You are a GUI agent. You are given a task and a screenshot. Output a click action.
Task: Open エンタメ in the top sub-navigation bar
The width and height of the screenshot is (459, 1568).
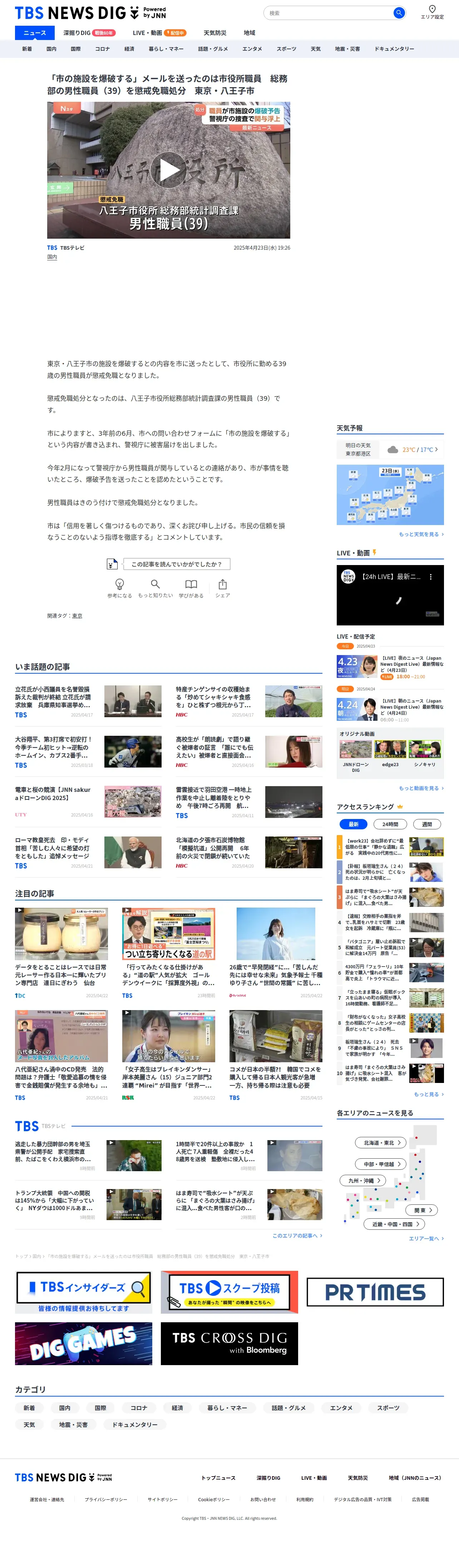(x=252, y=49)
